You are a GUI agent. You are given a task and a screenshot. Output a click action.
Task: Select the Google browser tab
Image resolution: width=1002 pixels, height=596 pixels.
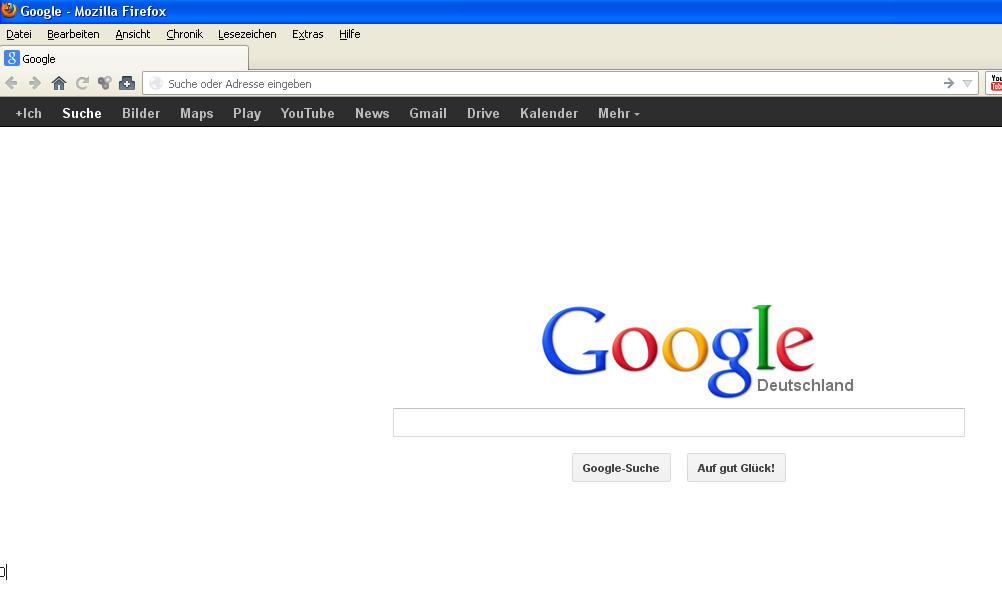coord(124,58)
